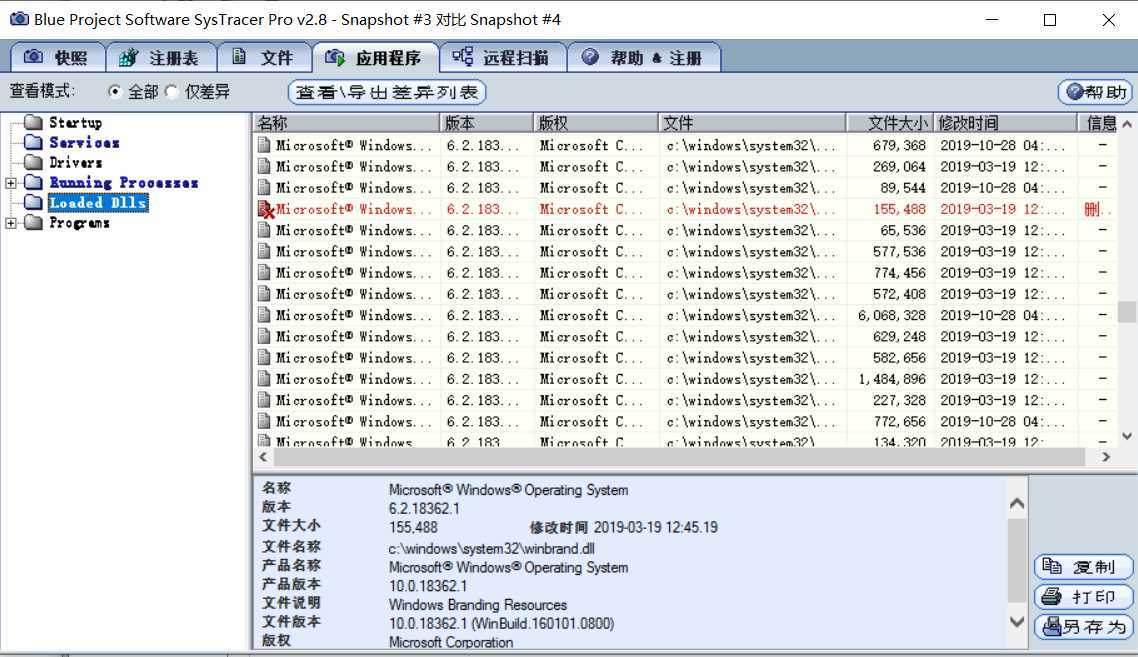Screen dimensions: 1138x657
Task: Click the 复制 copy button
Action: tap(1084, 567)
